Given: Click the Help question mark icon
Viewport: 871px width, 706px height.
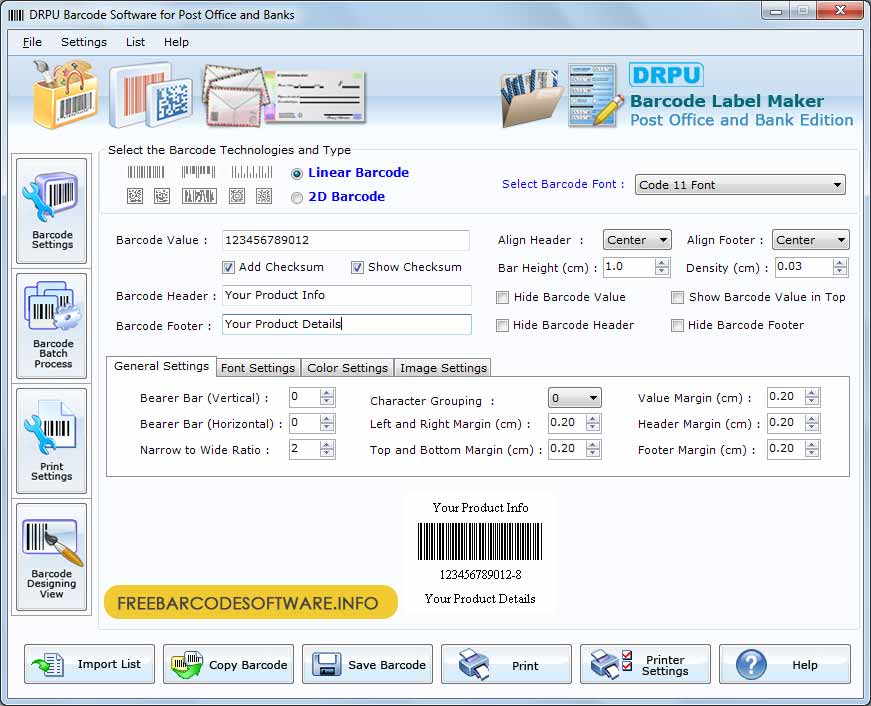Looking at the screenshot, I should [x=751, y=664].
